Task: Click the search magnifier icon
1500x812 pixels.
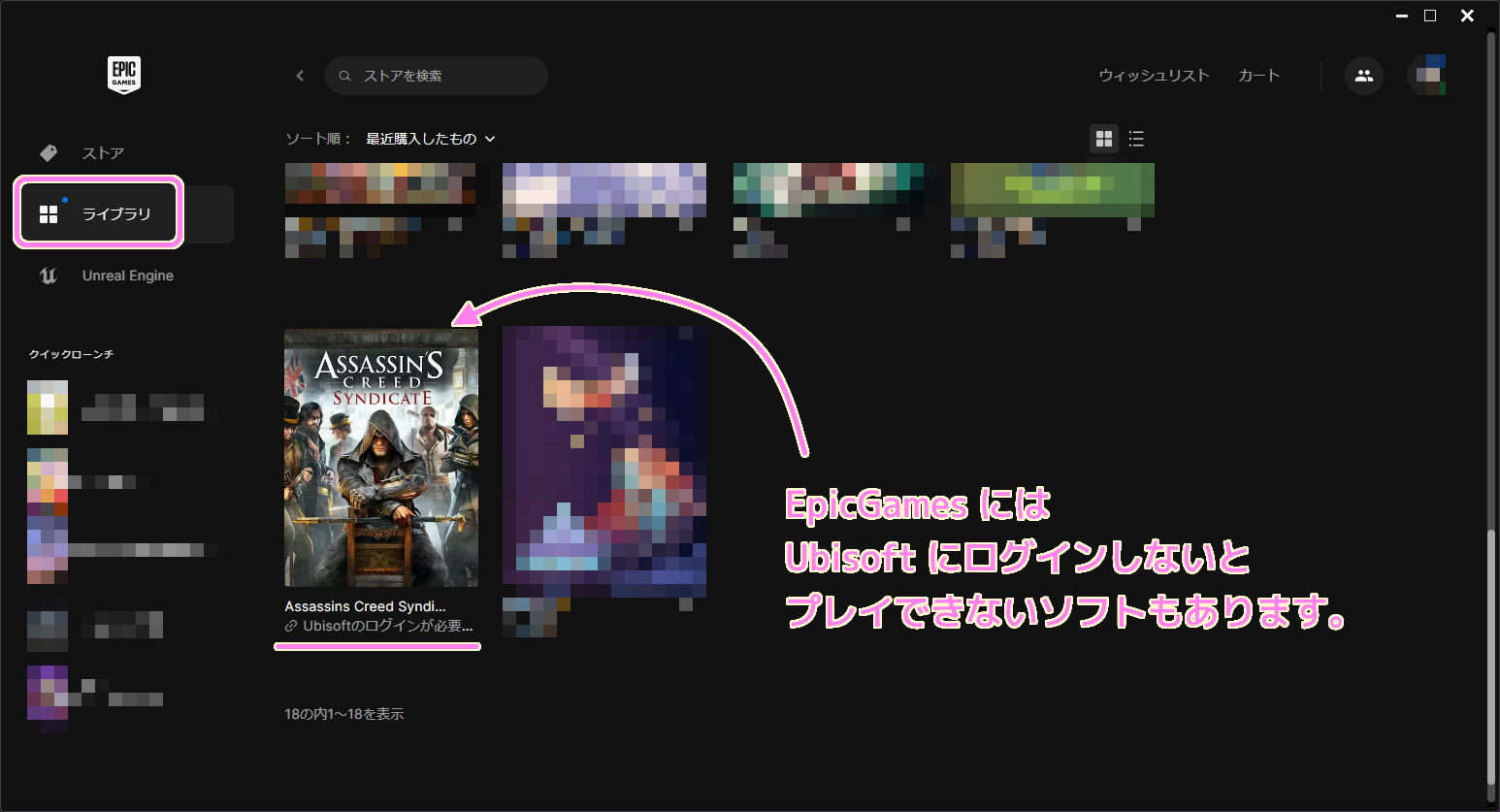Action: click(x=345, y=76)
